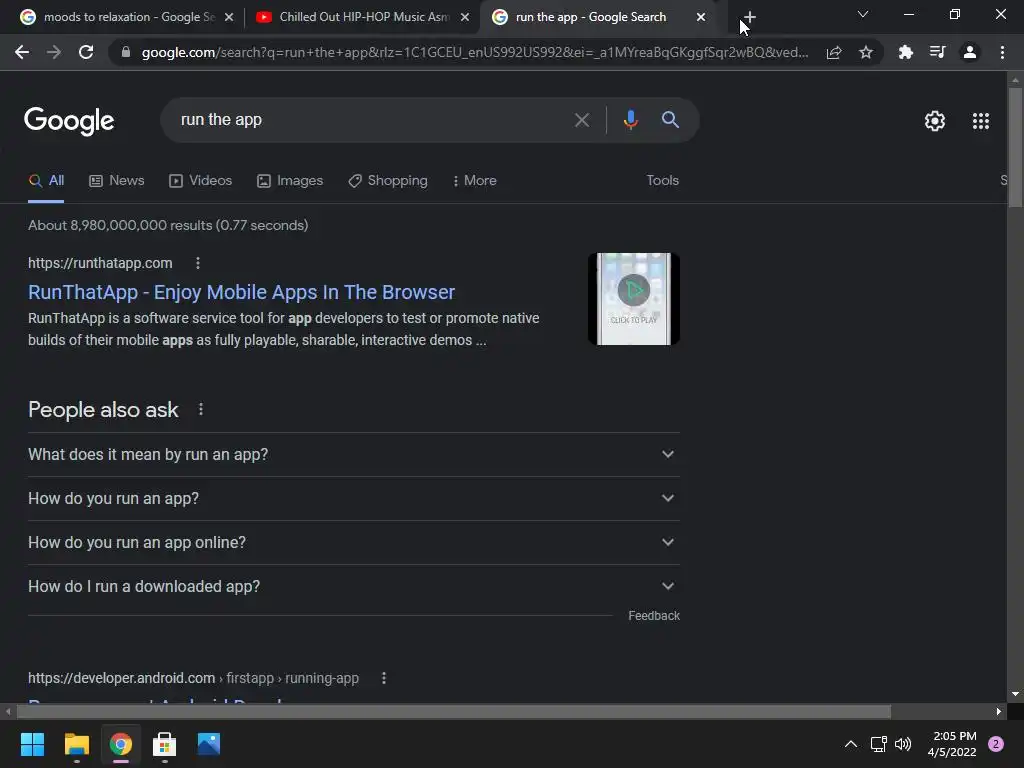The height and width of the screenshot is (768, 1024).
Task: Click in the Google search input field
Action: [x=372, y=120]
